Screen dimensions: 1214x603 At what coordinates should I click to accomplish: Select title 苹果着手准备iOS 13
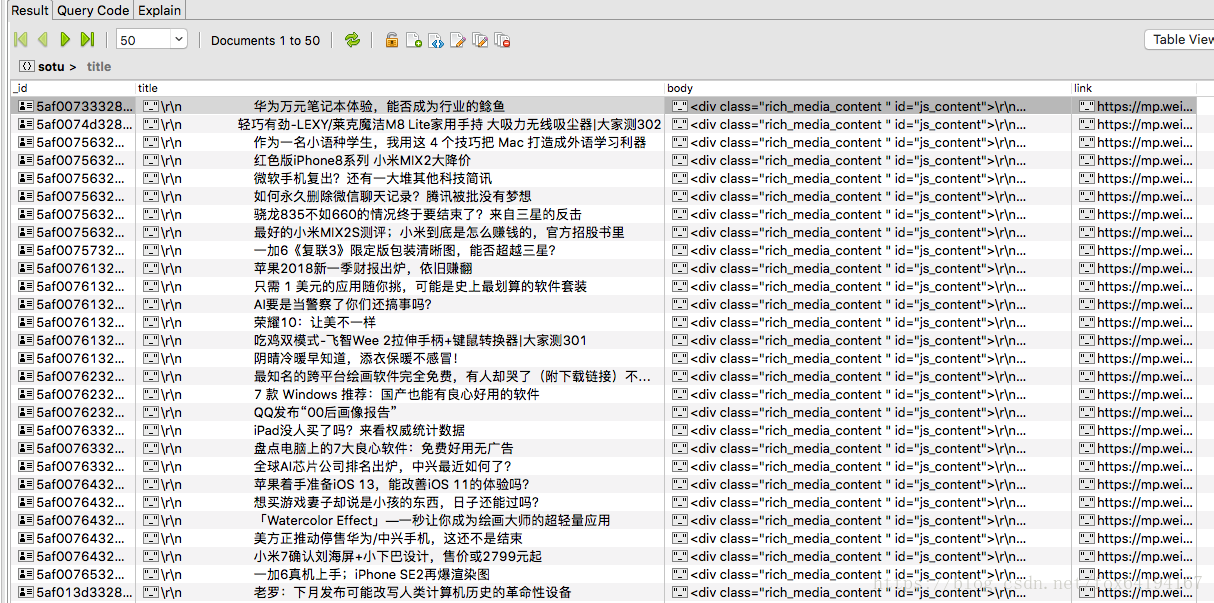pos(391,484)
